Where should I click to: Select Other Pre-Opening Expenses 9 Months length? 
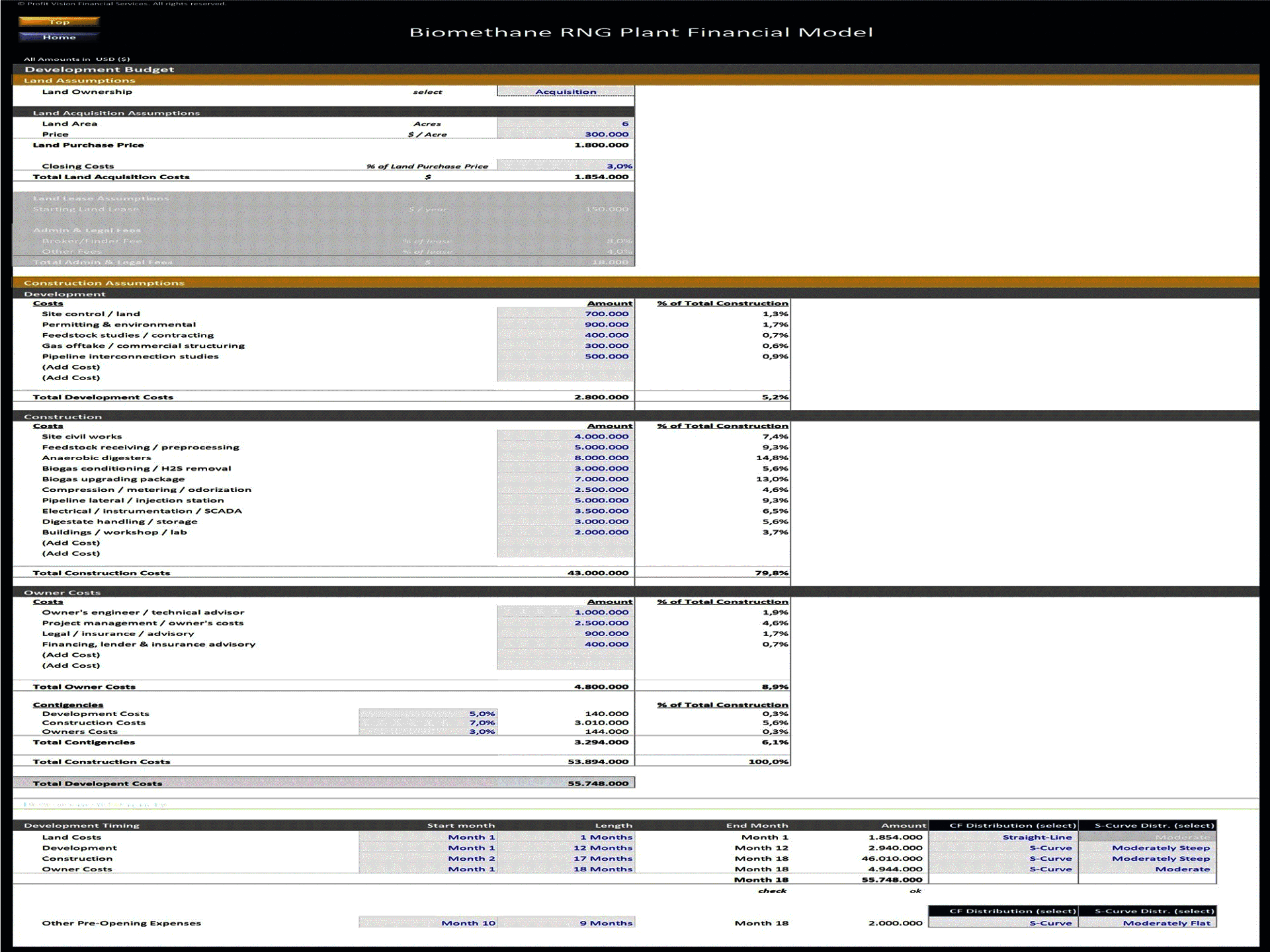tap(566, 923)
